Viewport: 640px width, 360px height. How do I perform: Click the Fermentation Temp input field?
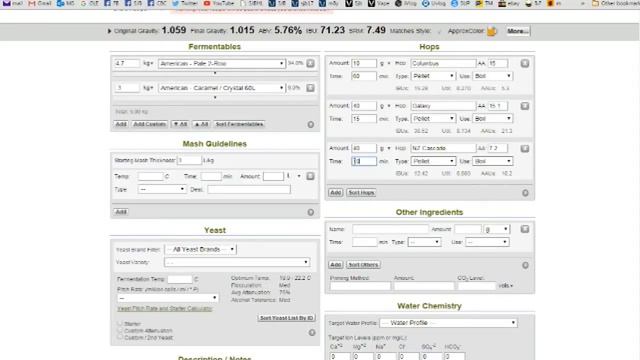pyautogui.click(x=180, y=279)
